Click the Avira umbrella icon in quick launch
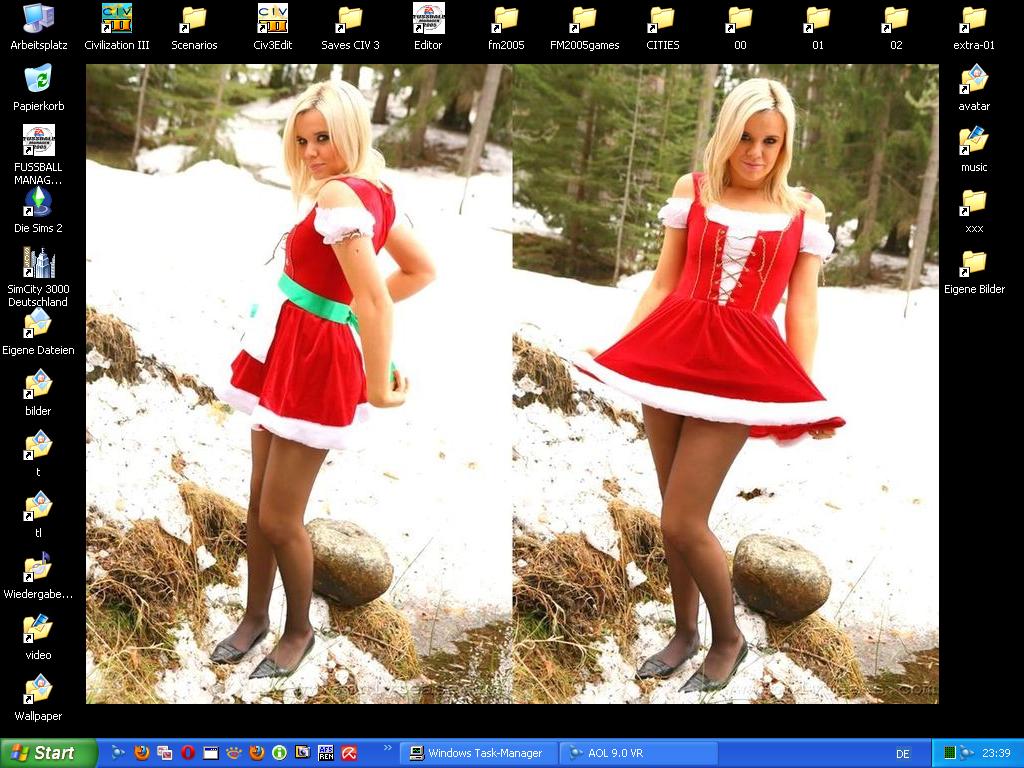The width and height of the screenshot is (1024, 768). pyautogui.click(x=349, y=753)
